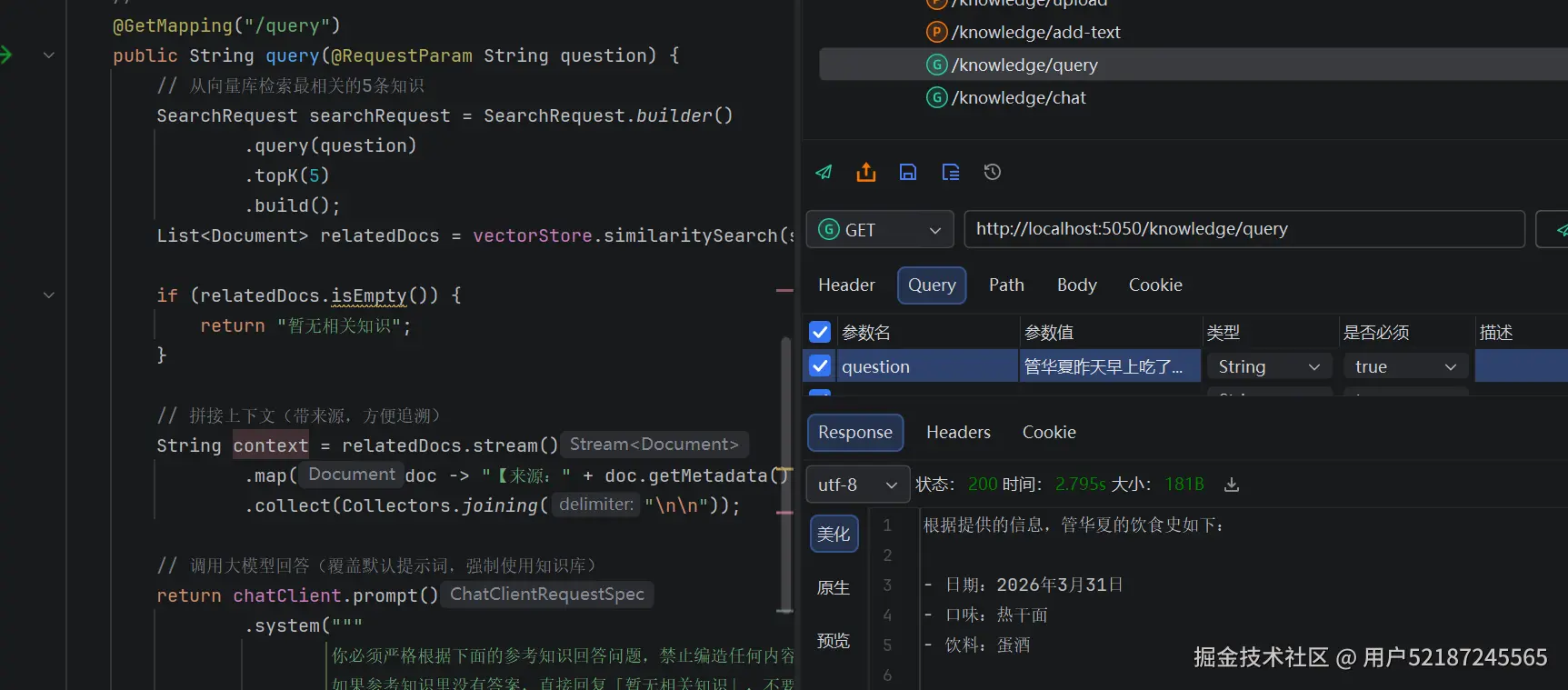This screenshot has height=690, width=1568.
Task: Click the 美化 beautify button
Action: 834,534
